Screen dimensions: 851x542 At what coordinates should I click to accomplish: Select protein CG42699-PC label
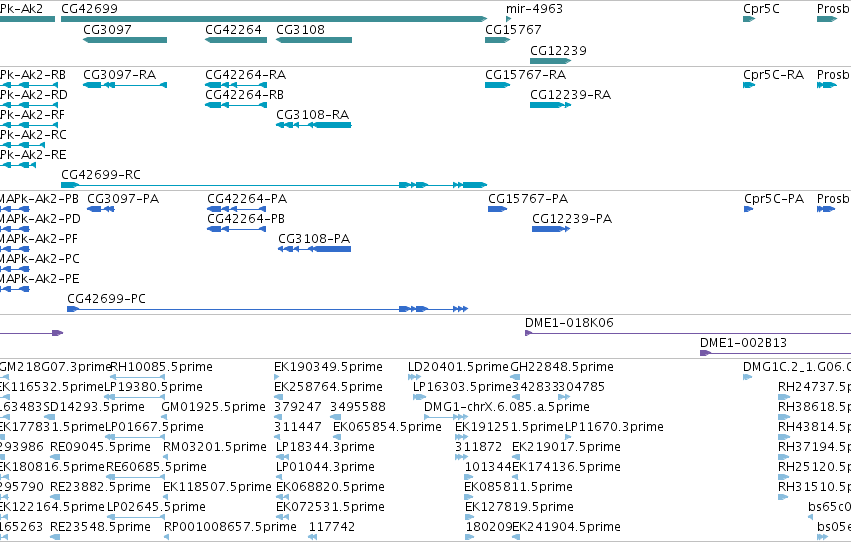coord(106,299)
